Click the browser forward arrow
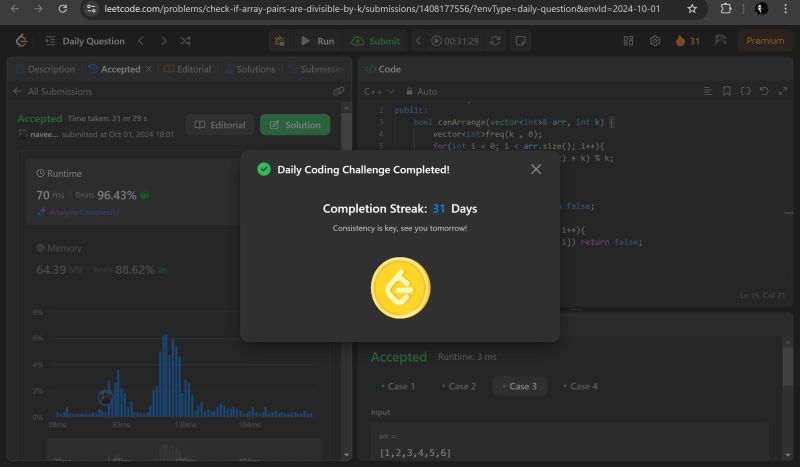Screen dimensions: 800x467 [x=38, y=9]
